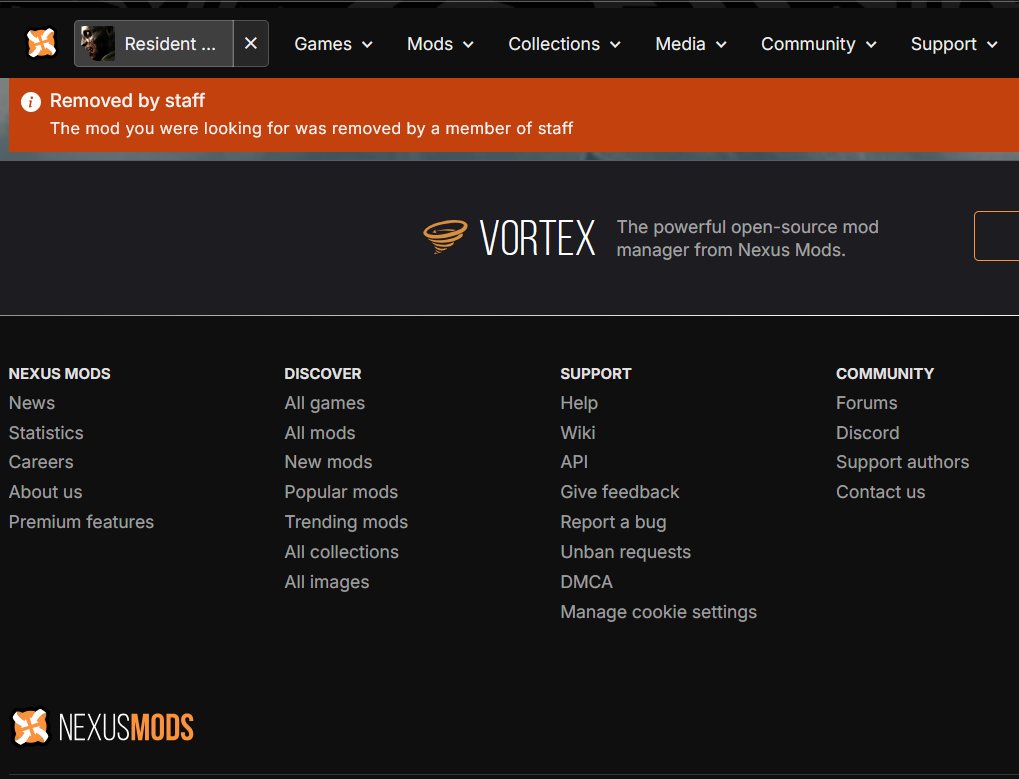Screen dimensions: 1019x779
Task: Go to All mods
Action: (x=320, y=433)
